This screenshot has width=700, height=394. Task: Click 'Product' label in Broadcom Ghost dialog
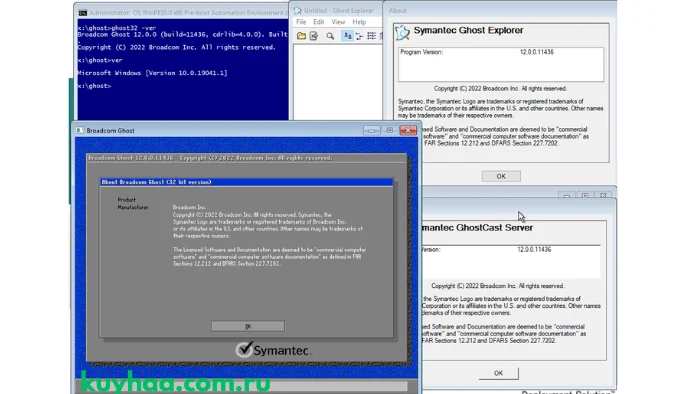(x=126, y=200)
